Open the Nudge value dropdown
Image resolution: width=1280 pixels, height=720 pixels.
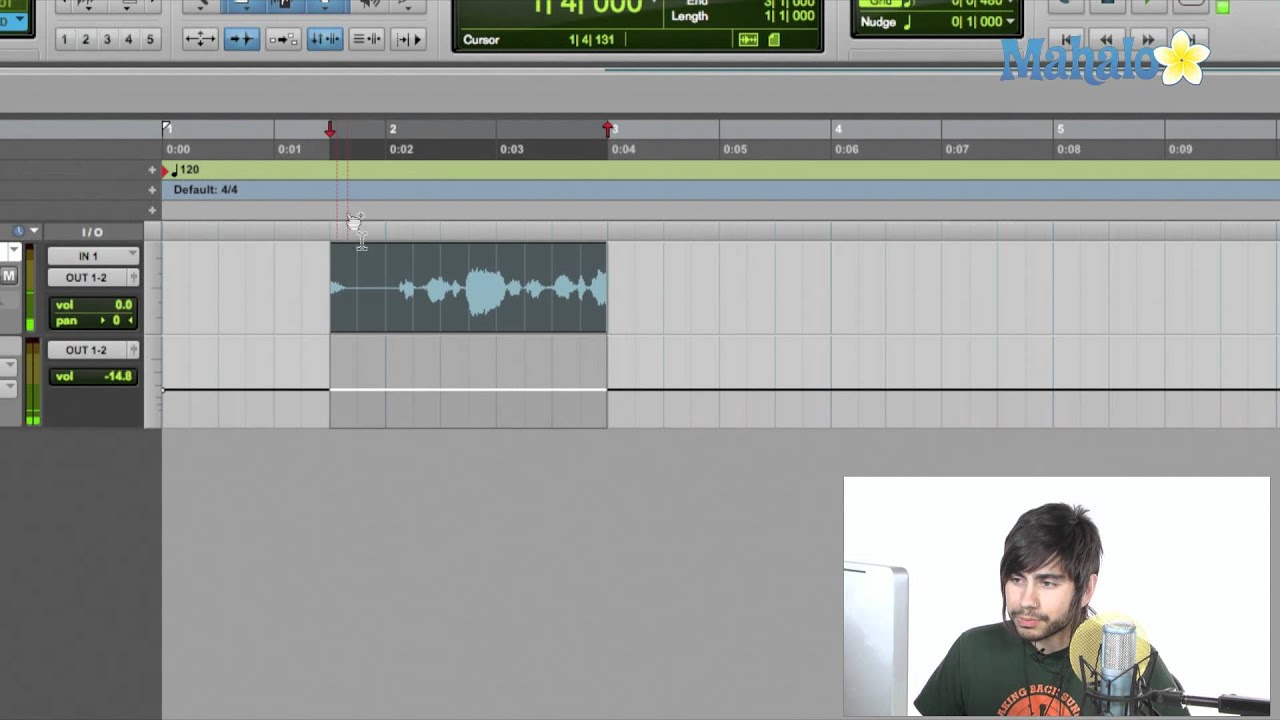click(x=1011, y=21)
